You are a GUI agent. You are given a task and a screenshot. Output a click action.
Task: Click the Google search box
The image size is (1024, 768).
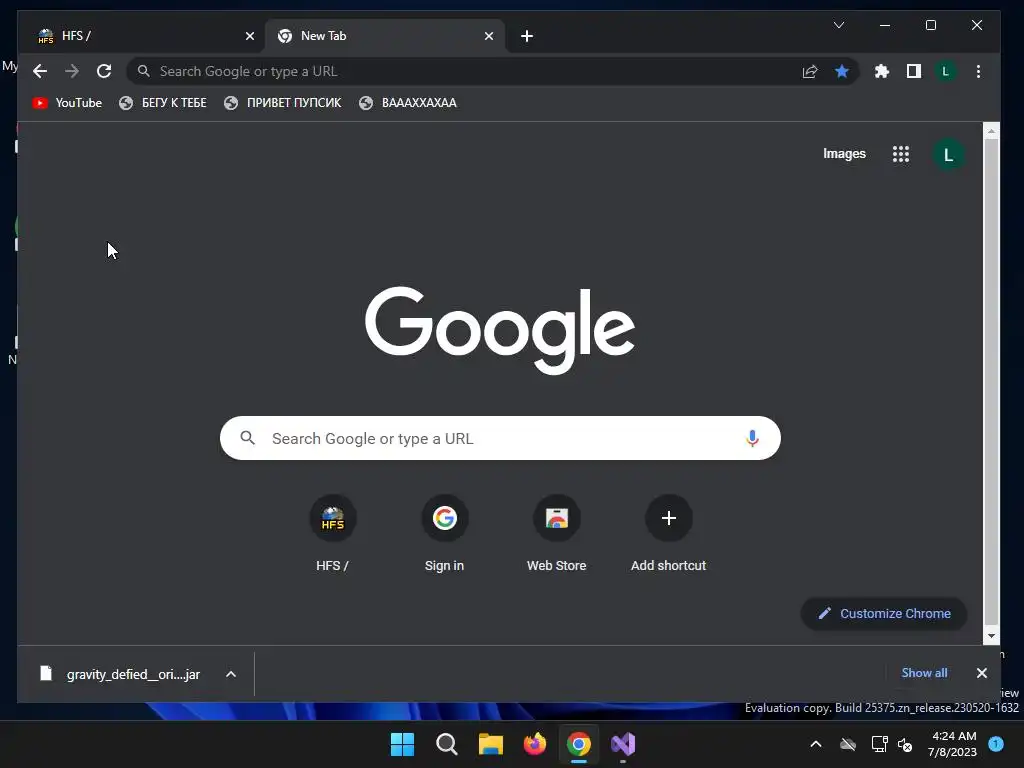click(x=500, y=438)
